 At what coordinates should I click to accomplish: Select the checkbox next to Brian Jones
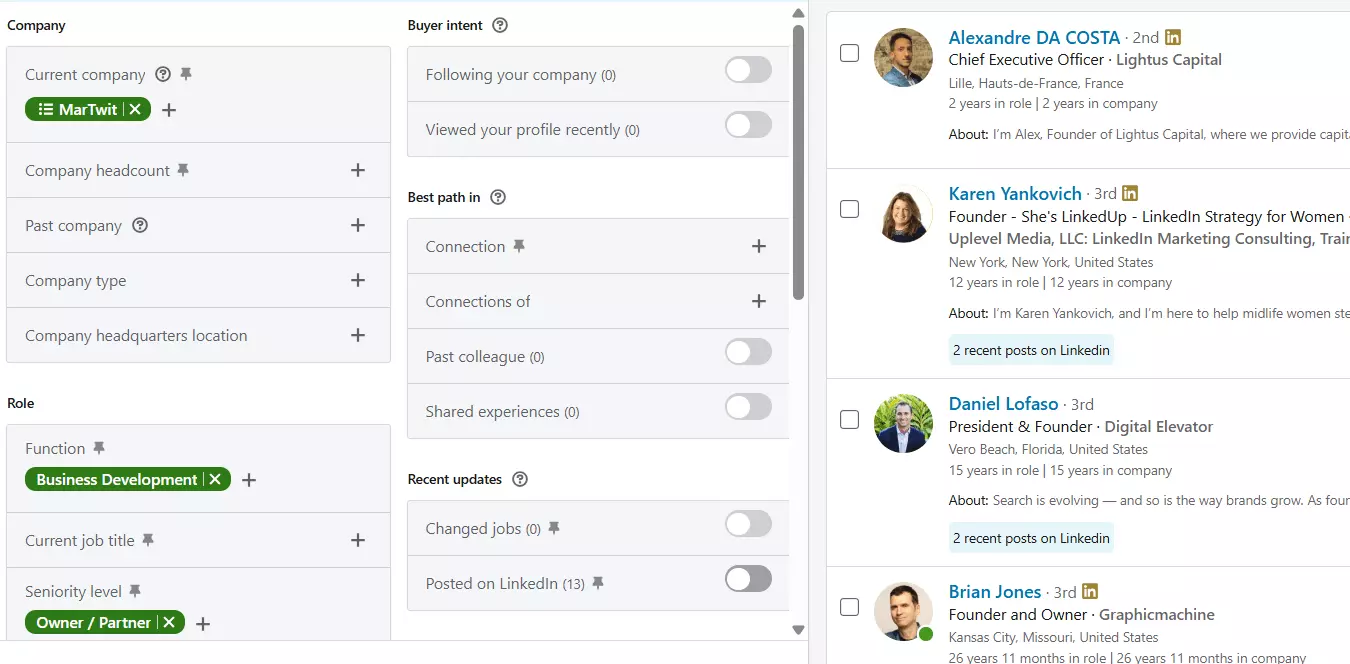849,606
